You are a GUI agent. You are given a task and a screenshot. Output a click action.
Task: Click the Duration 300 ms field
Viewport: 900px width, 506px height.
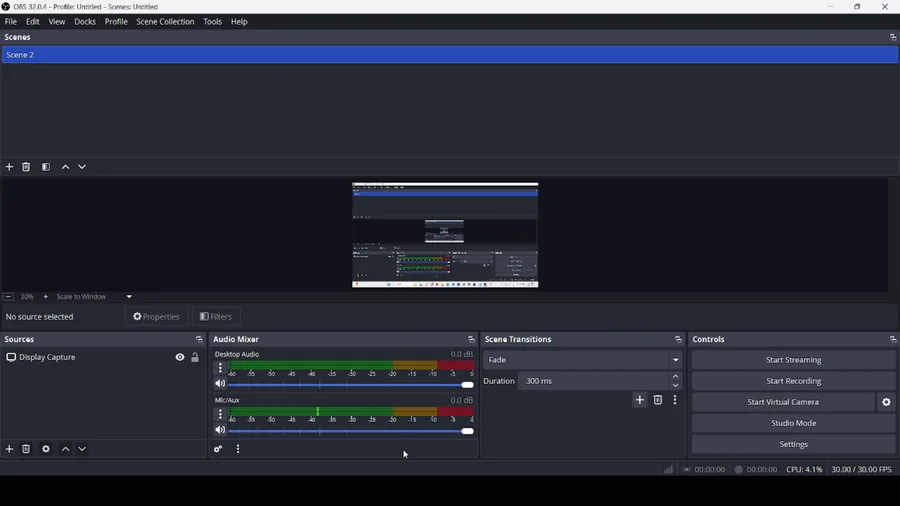point(593,381)
